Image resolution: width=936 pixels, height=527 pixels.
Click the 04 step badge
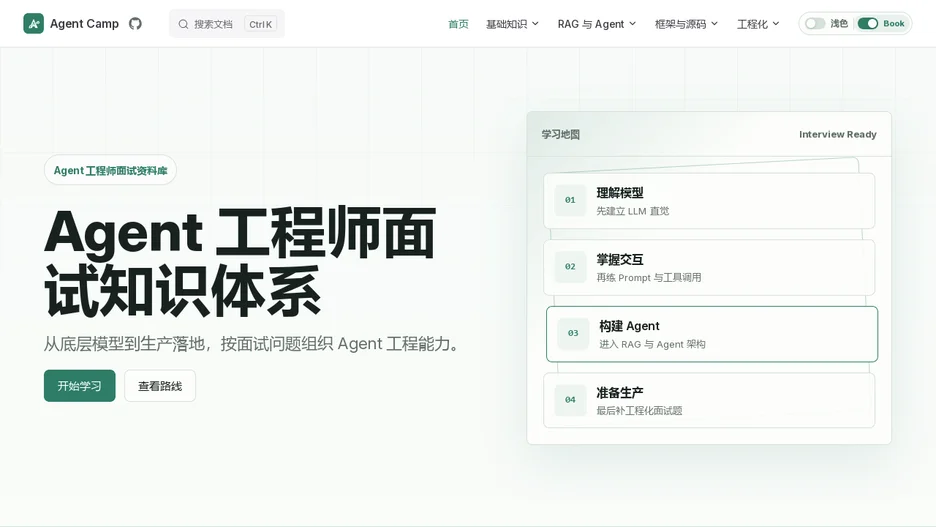pyautogui.click(x=570, y=400)
